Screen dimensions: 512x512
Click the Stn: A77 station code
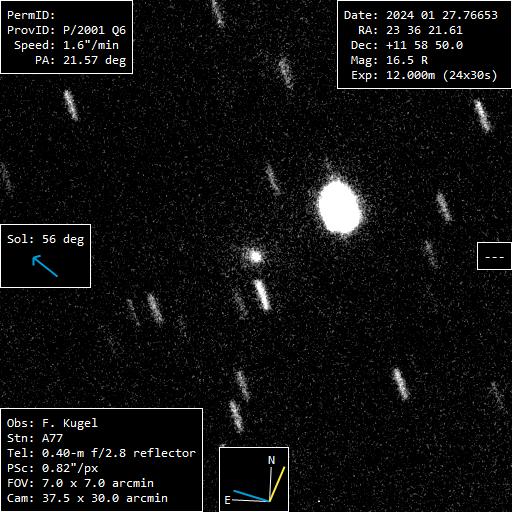click(35, 438)
